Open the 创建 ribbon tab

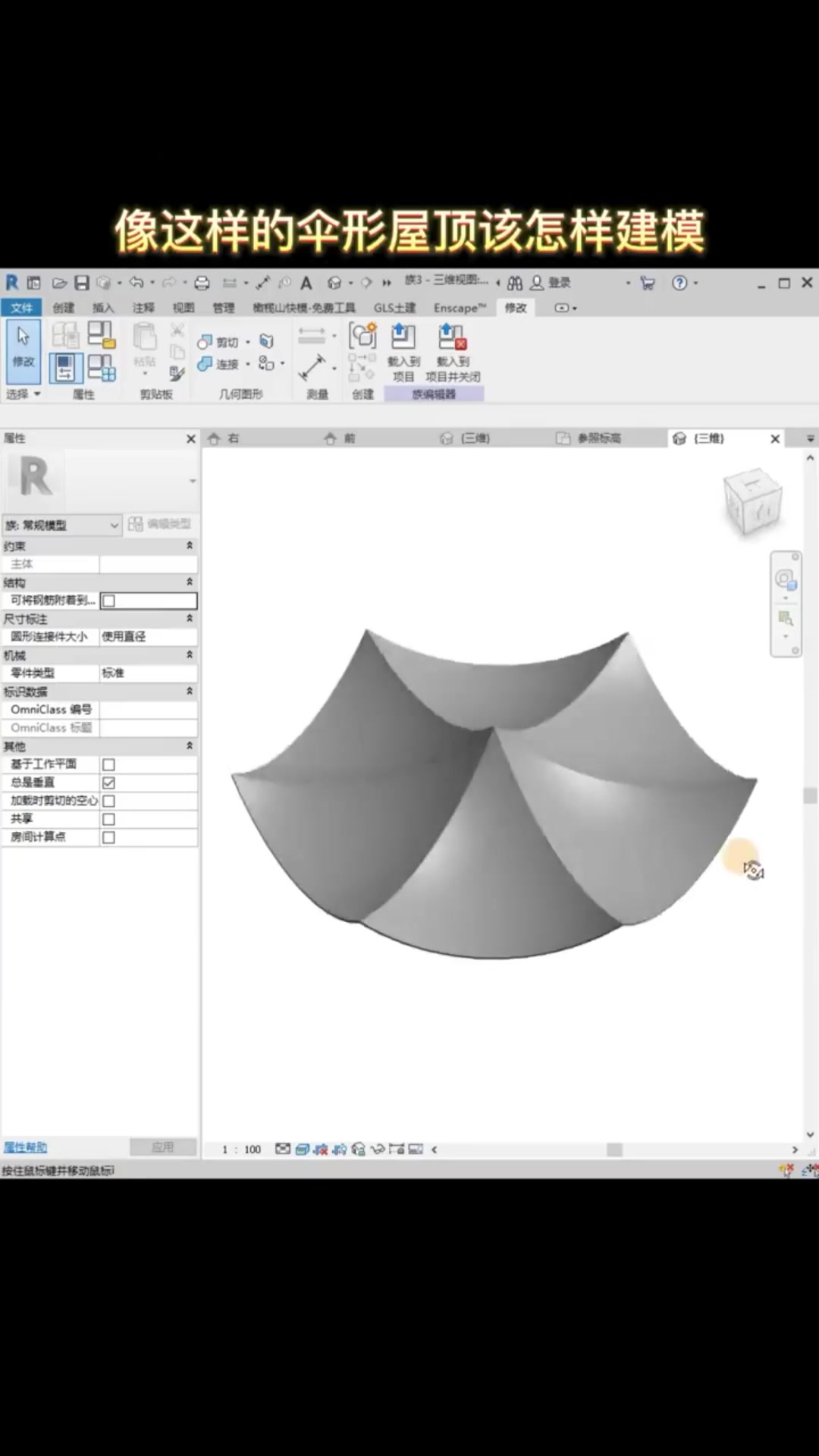click(64, 308)
